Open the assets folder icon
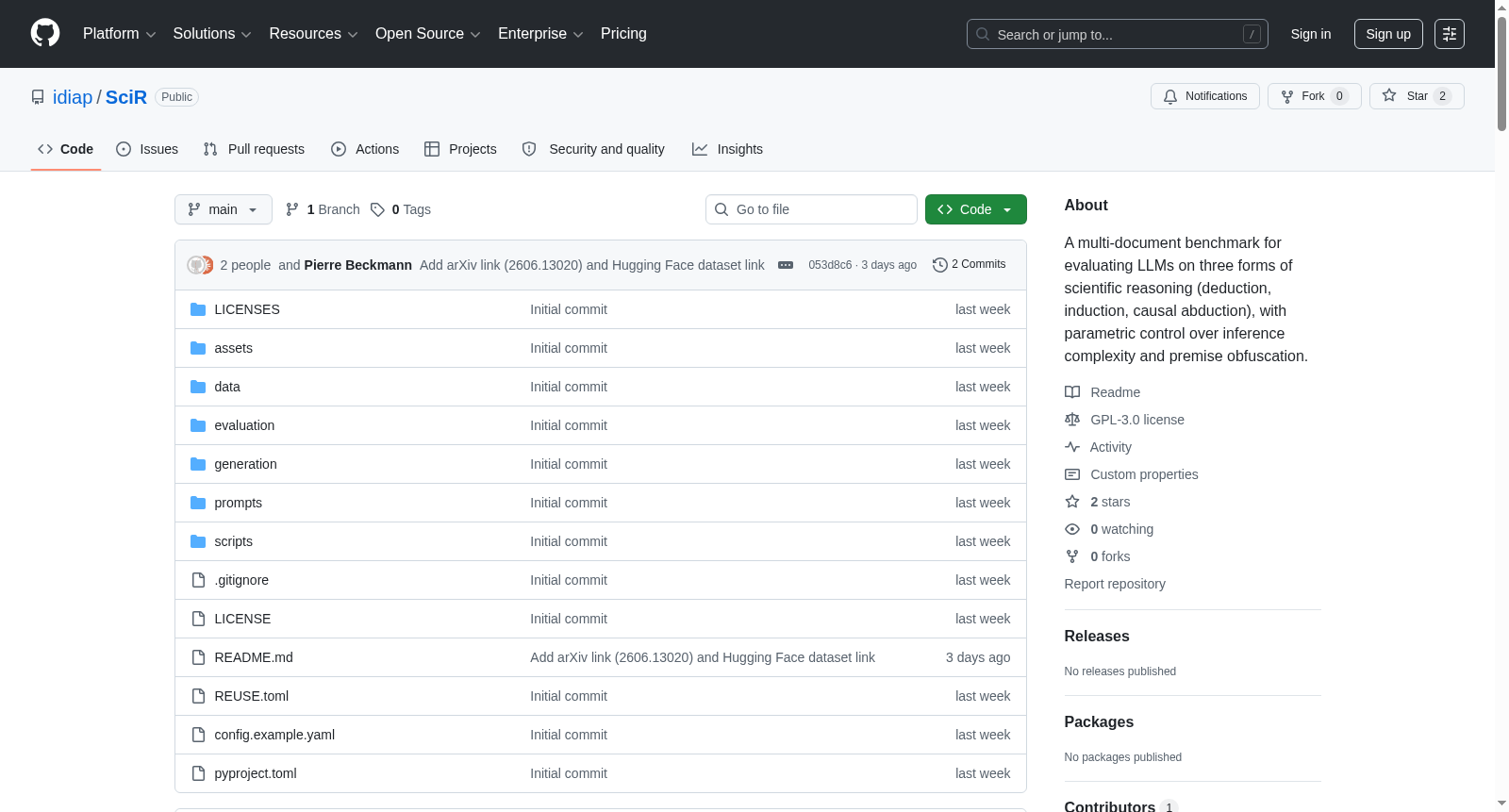1509x812 pixels. (198, 348)
